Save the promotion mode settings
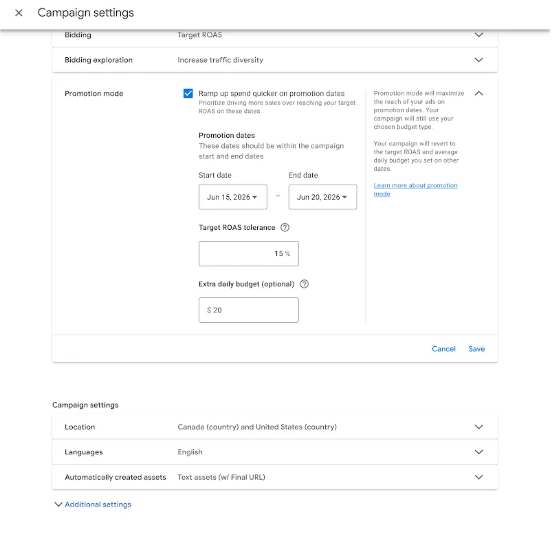552x535 pixels. (x=477, y=349)
